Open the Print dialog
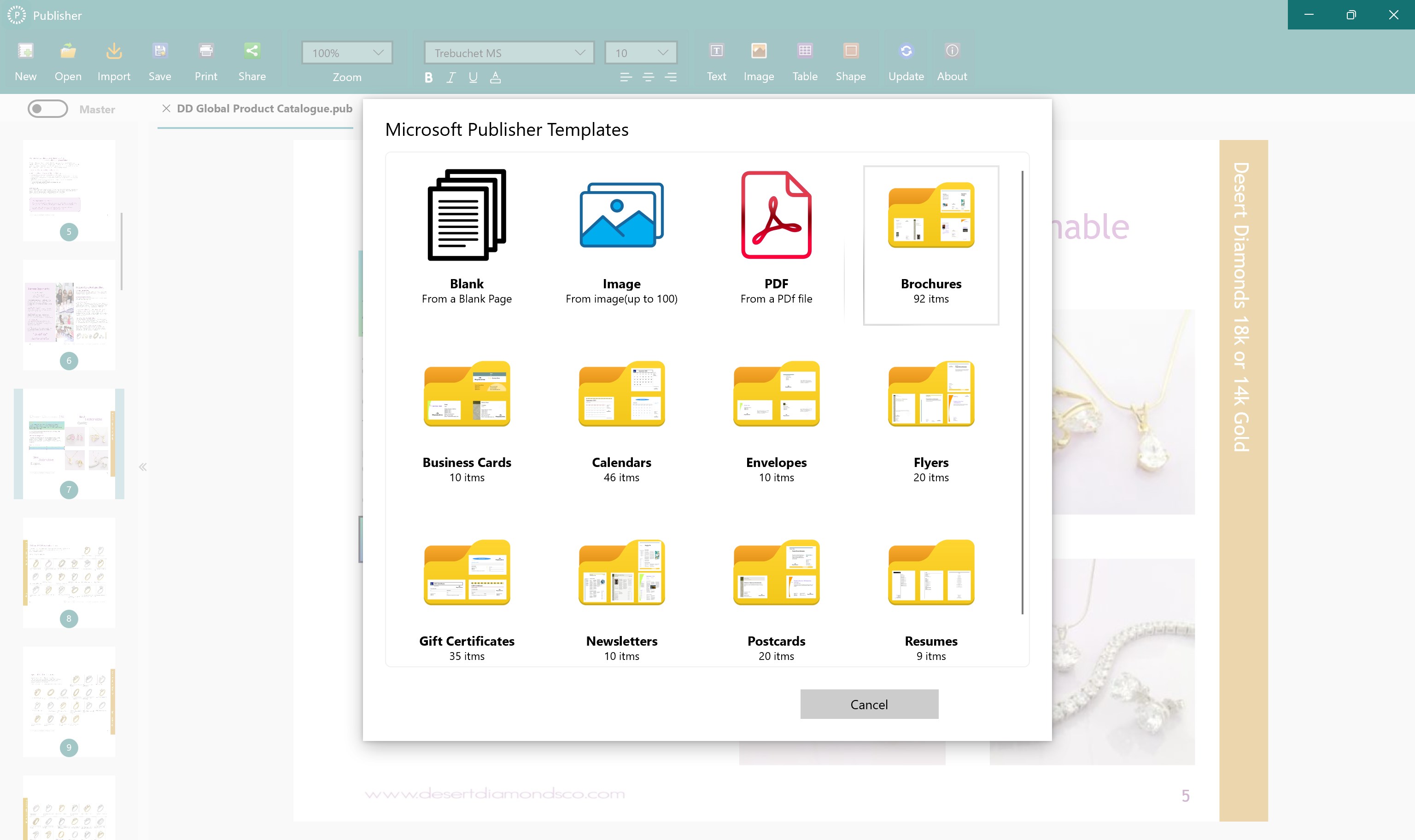 coord(205,59)
